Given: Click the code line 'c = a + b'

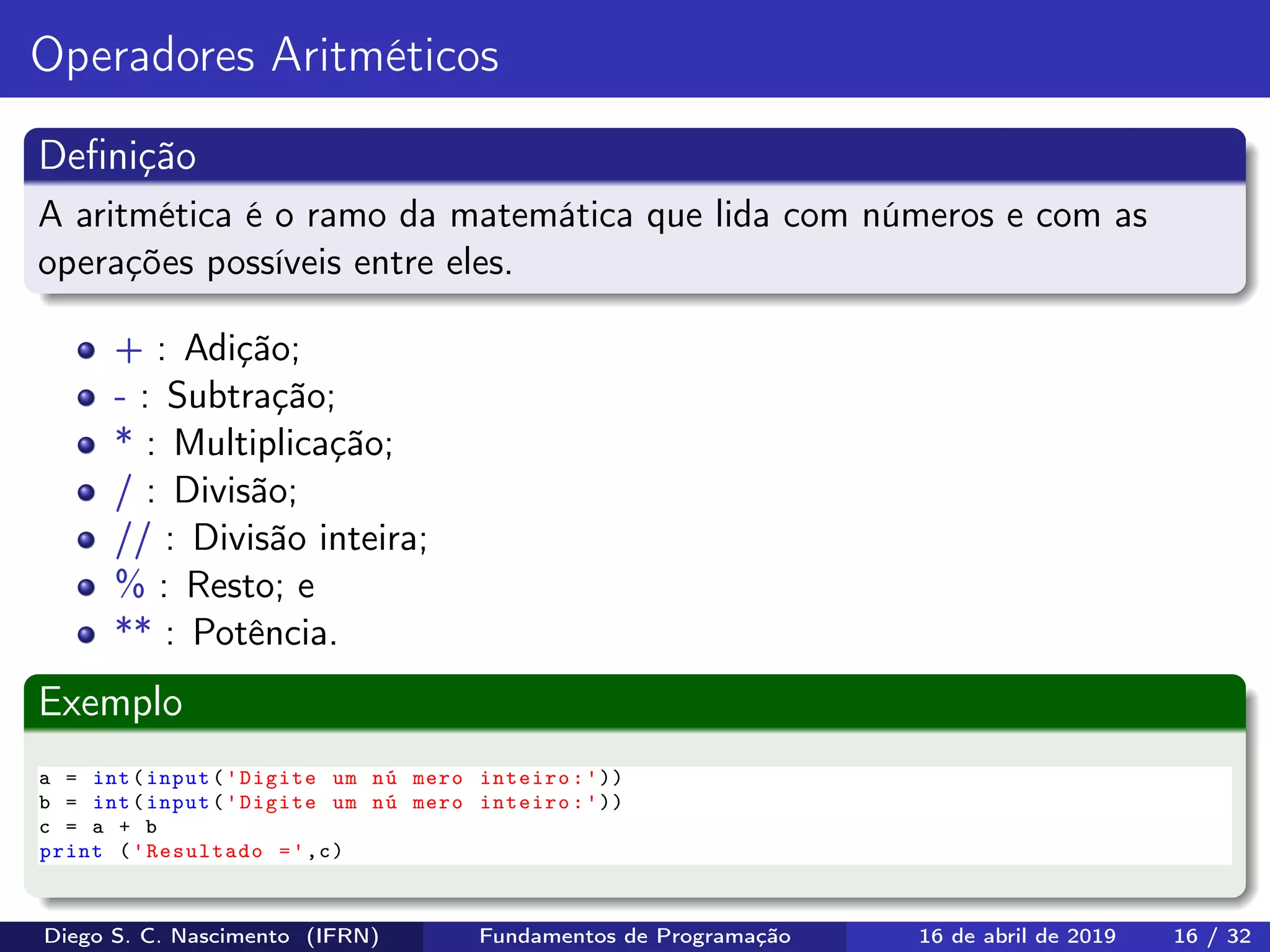Looking at the screenshot, I should pos(98,827).
